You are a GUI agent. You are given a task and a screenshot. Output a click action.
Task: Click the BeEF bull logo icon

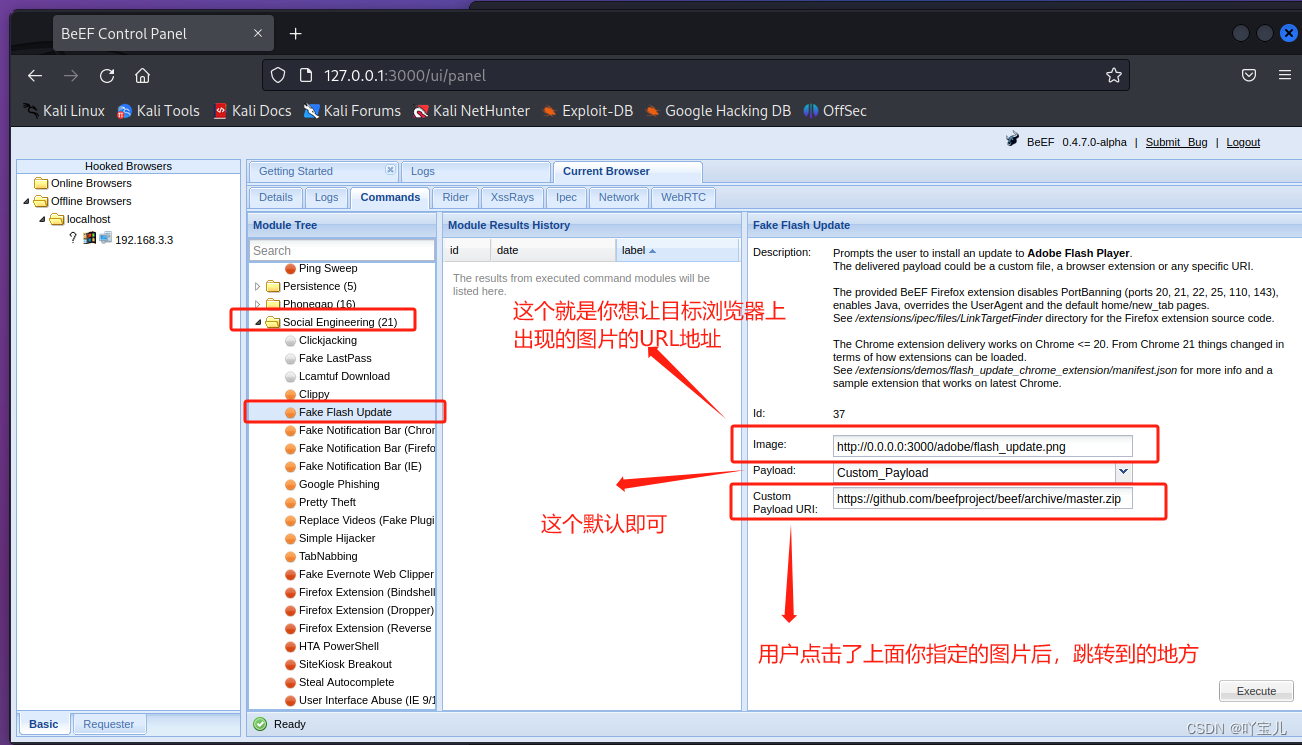1011,141
